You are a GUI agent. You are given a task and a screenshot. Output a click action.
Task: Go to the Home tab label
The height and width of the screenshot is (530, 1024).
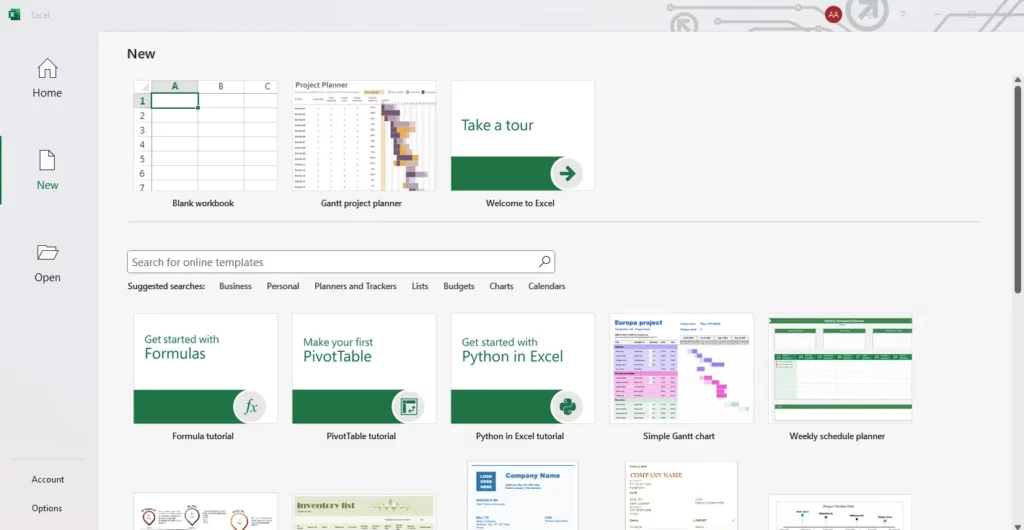click(47, 93)
